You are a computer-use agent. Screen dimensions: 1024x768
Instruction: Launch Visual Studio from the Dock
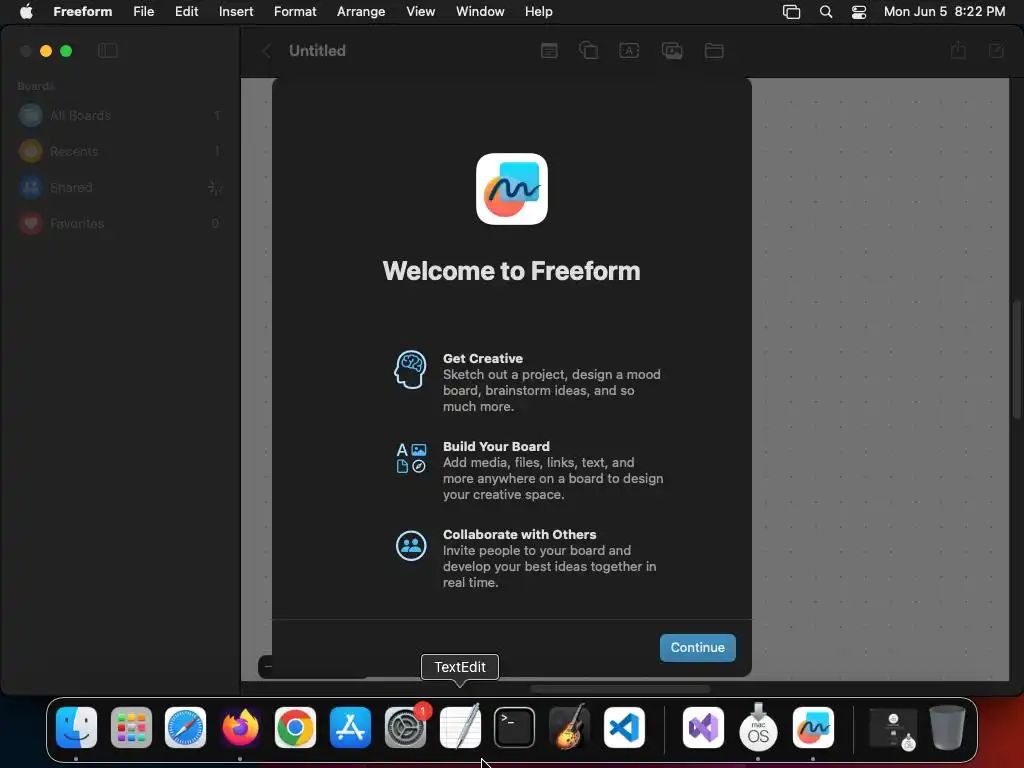[703, 728]
